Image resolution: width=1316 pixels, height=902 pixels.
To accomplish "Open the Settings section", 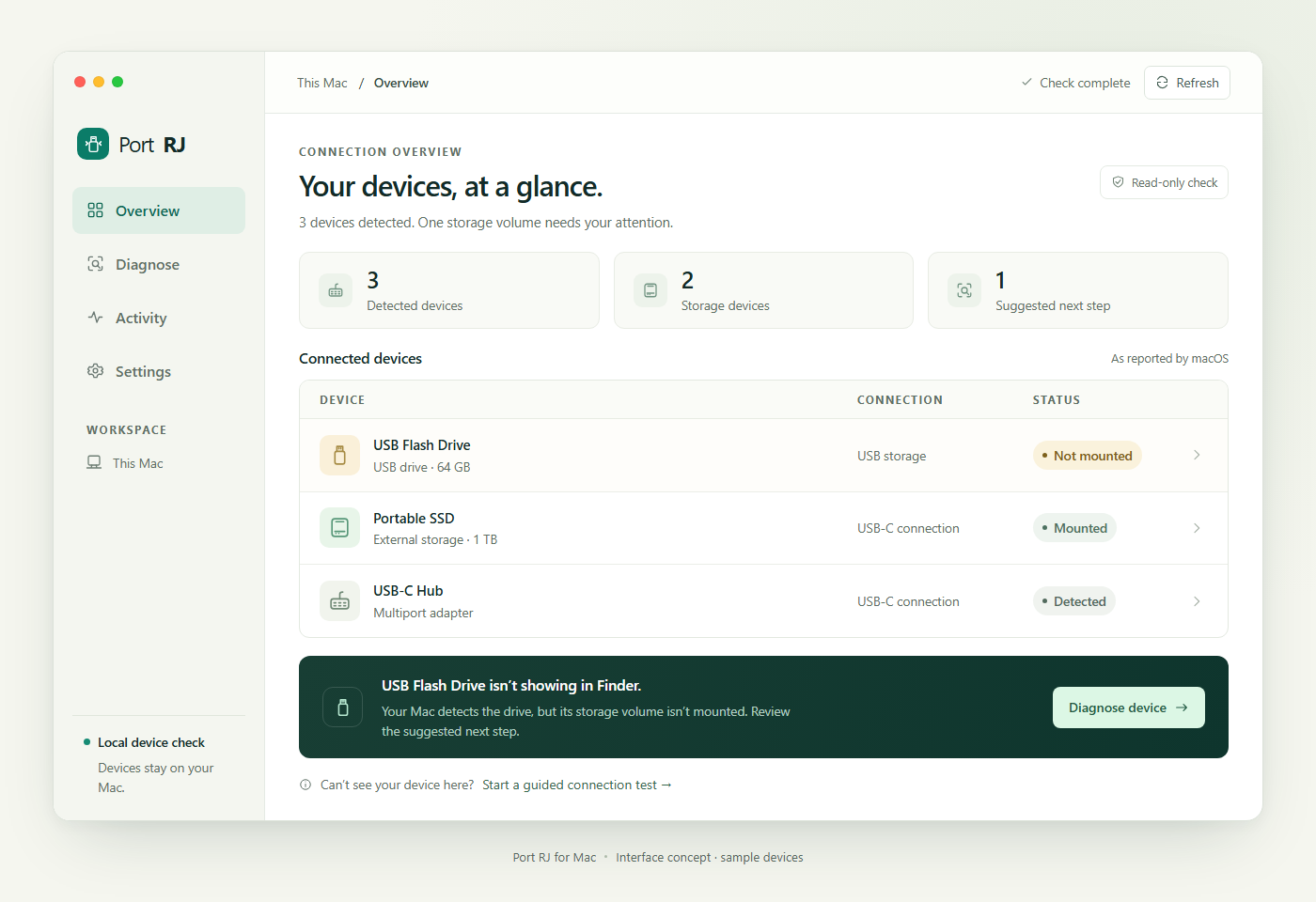I will [159, 371].
